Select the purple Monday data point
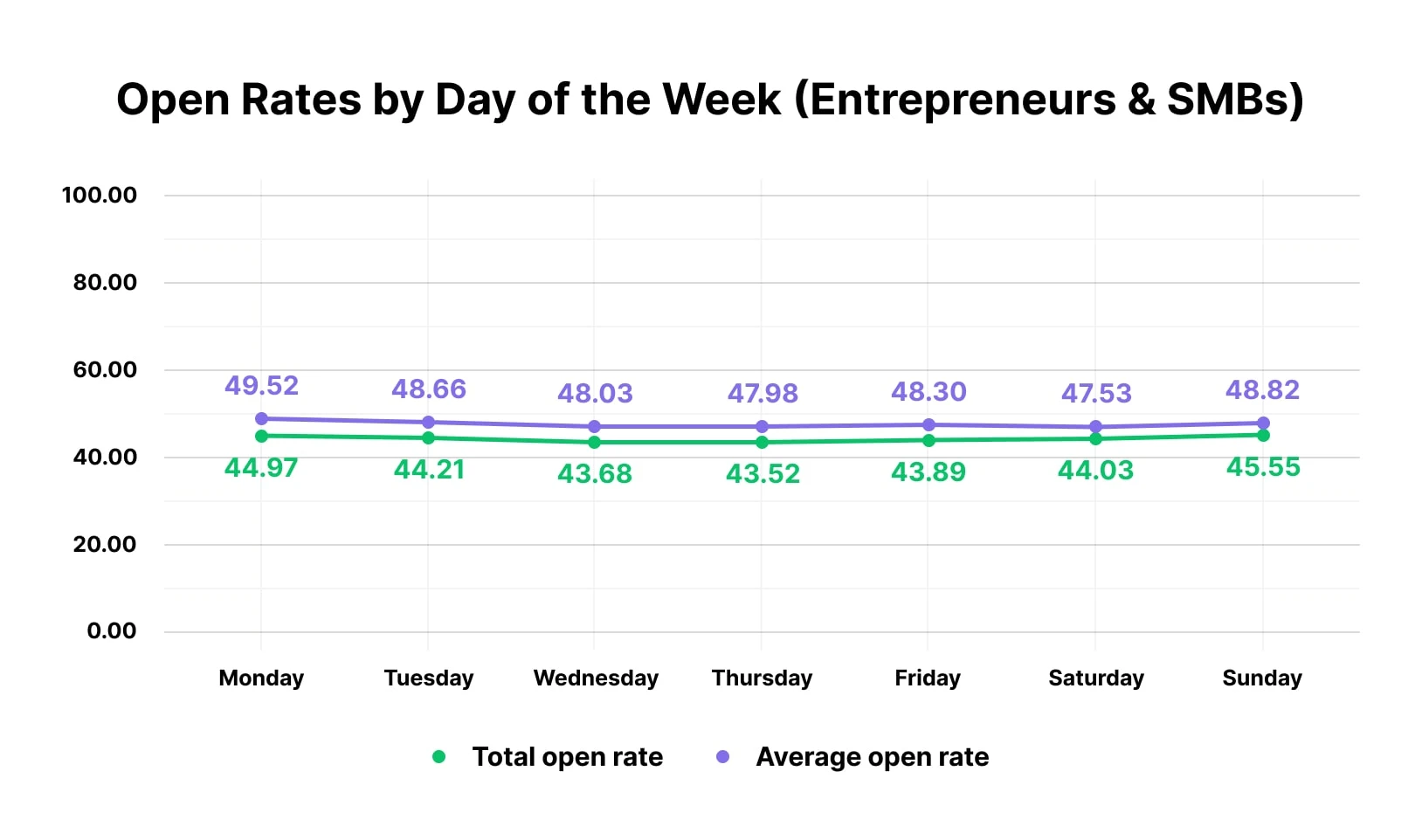Screen dimensions: 1422x840 261,419
